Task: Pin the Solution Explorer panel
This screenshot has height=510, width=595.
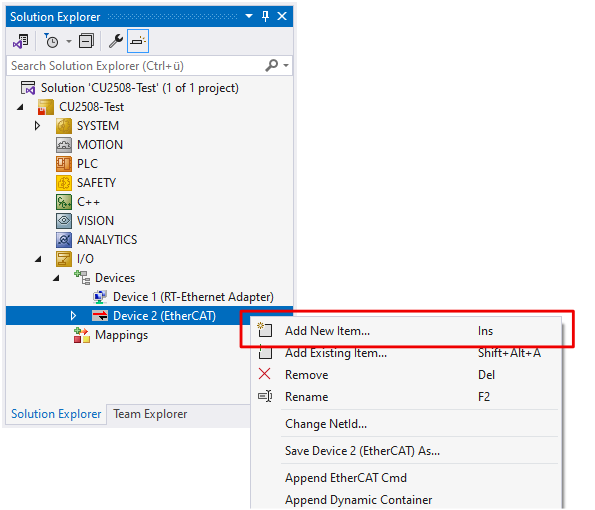Action: pyautogui.click(x=265, y=16)
